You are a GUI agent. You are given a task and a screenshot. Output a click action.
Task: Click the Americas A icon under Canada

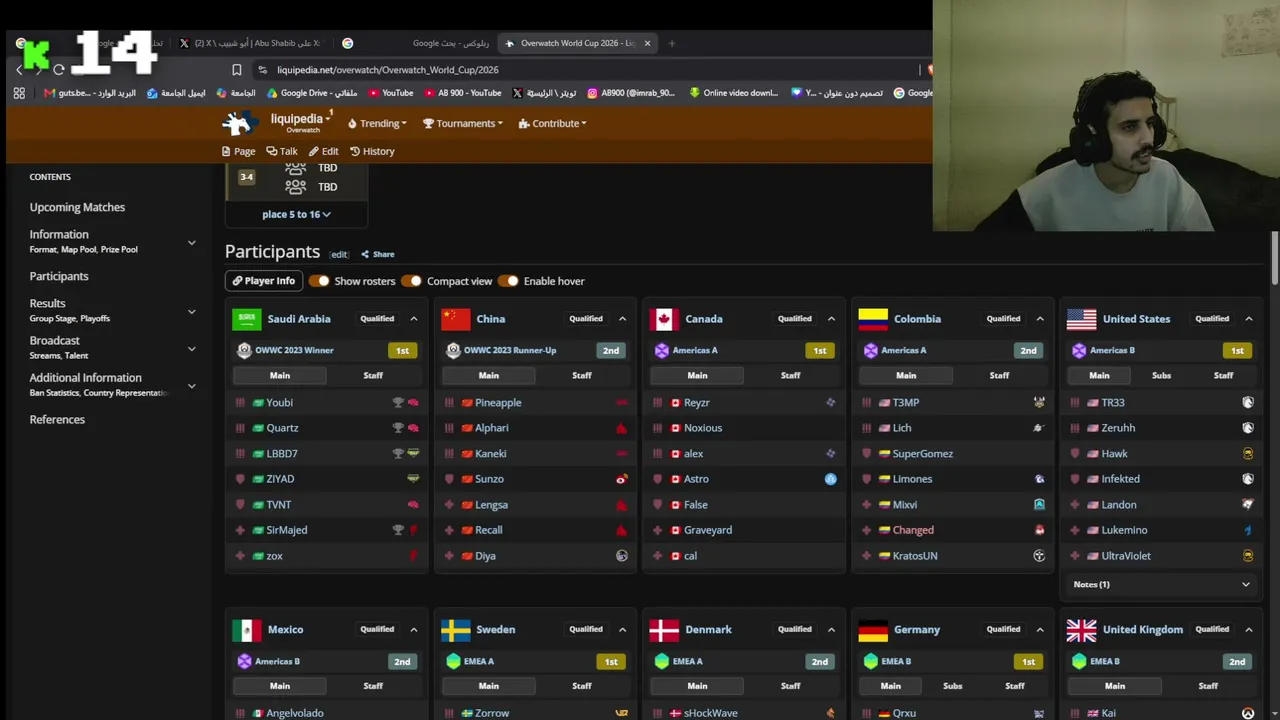pos(661,350)
